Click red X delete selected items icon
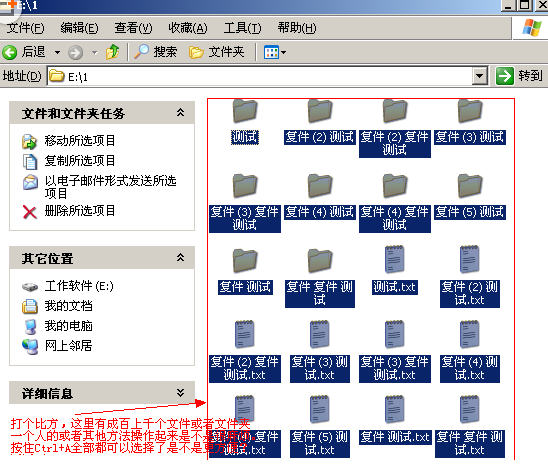548x472 pixels. [30, 212]
